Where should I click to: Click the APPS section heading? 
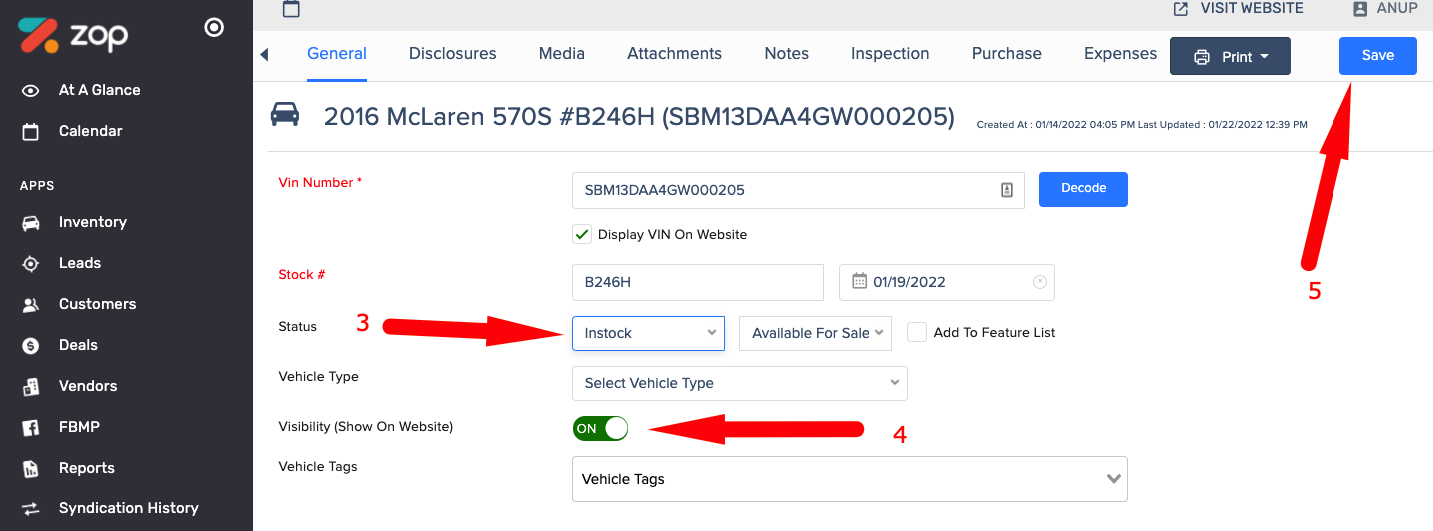click(x=37, y=186)
